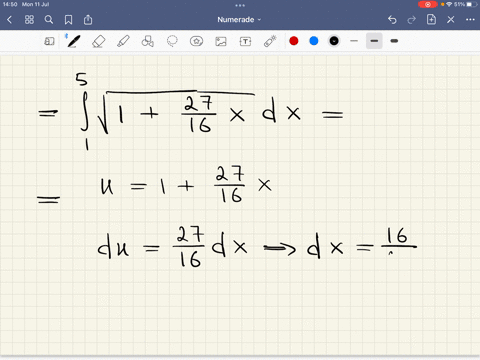Add a new page

tap(431, 19)
